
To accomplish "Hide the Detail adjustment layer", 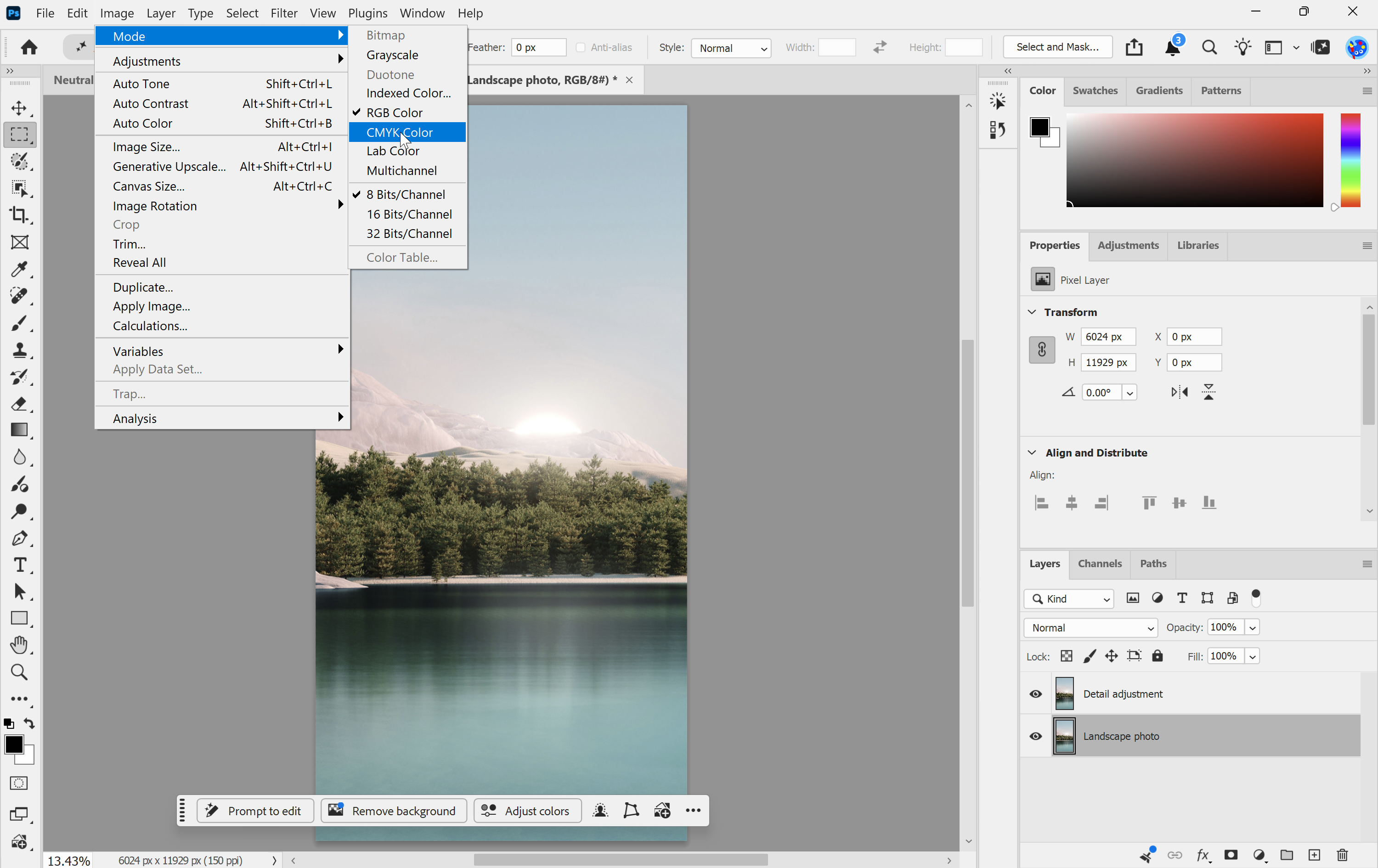I will (1036, 693).
